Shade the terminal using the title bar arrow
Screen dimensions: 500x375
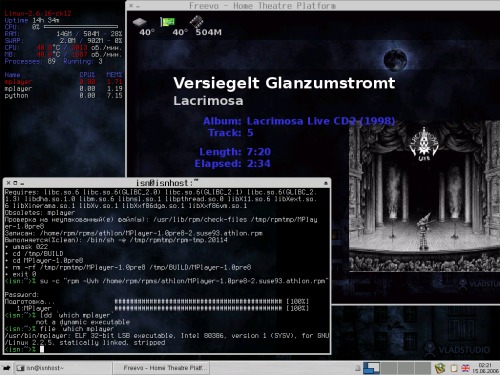click(326, 183)
